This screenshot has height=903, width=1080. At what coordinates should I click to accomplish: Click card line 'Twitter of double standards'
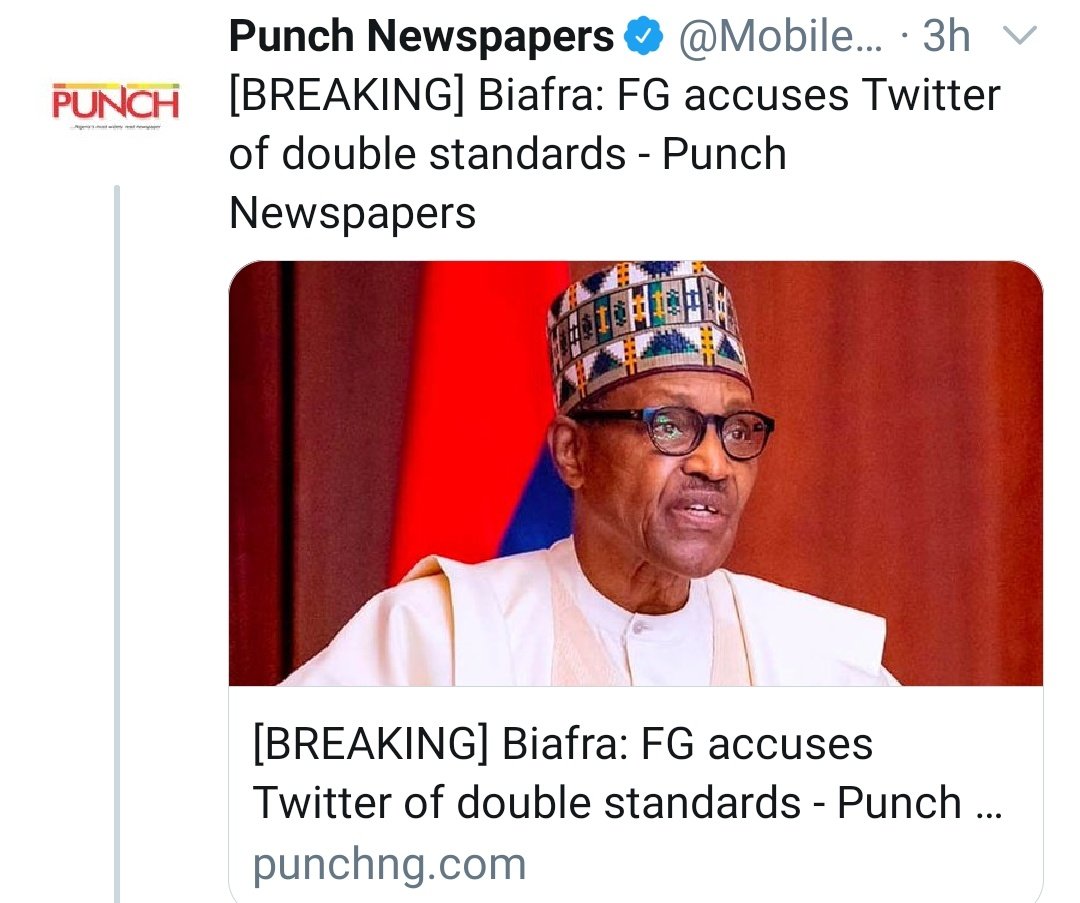526,803
